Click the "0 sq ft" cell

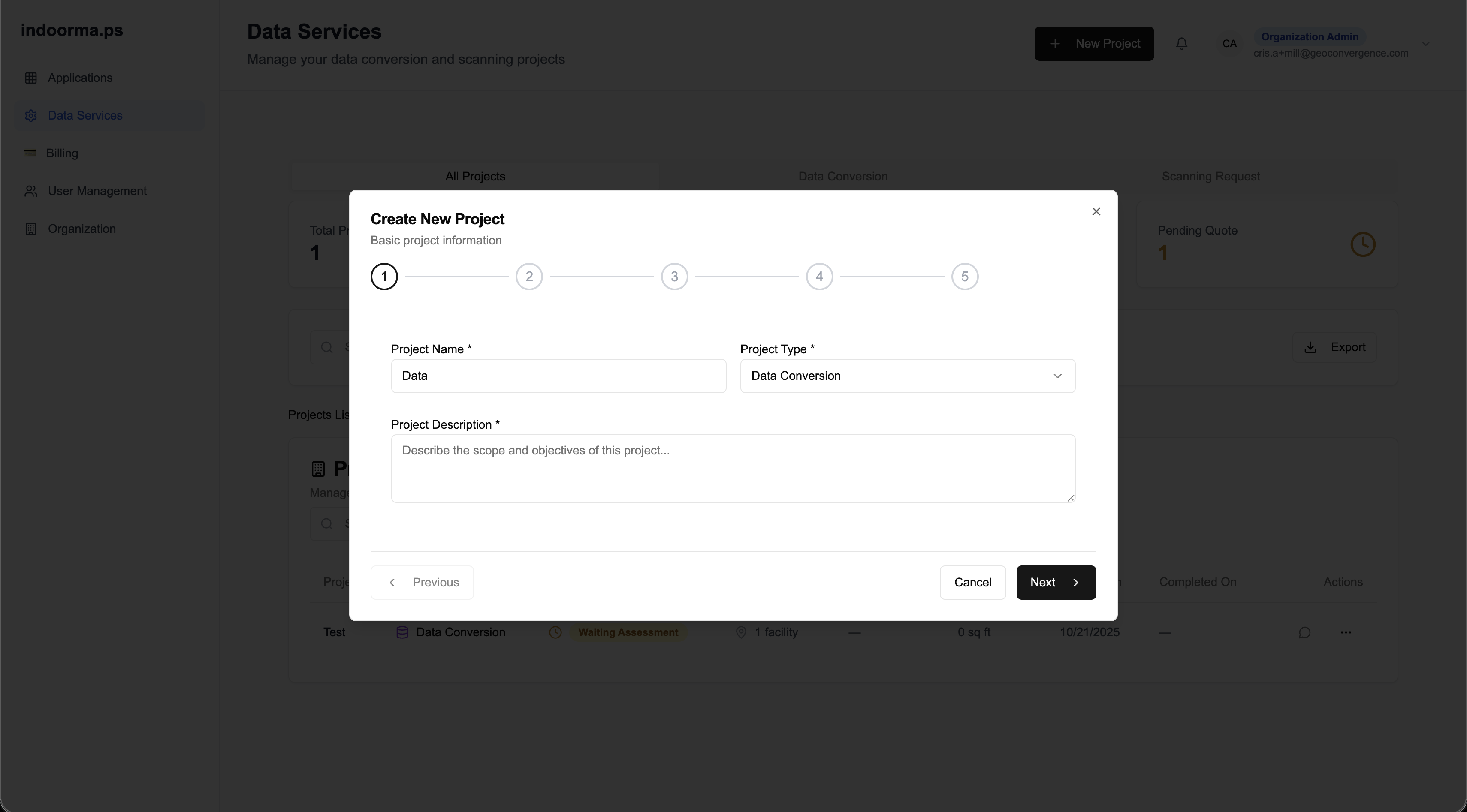pos(974,632)
